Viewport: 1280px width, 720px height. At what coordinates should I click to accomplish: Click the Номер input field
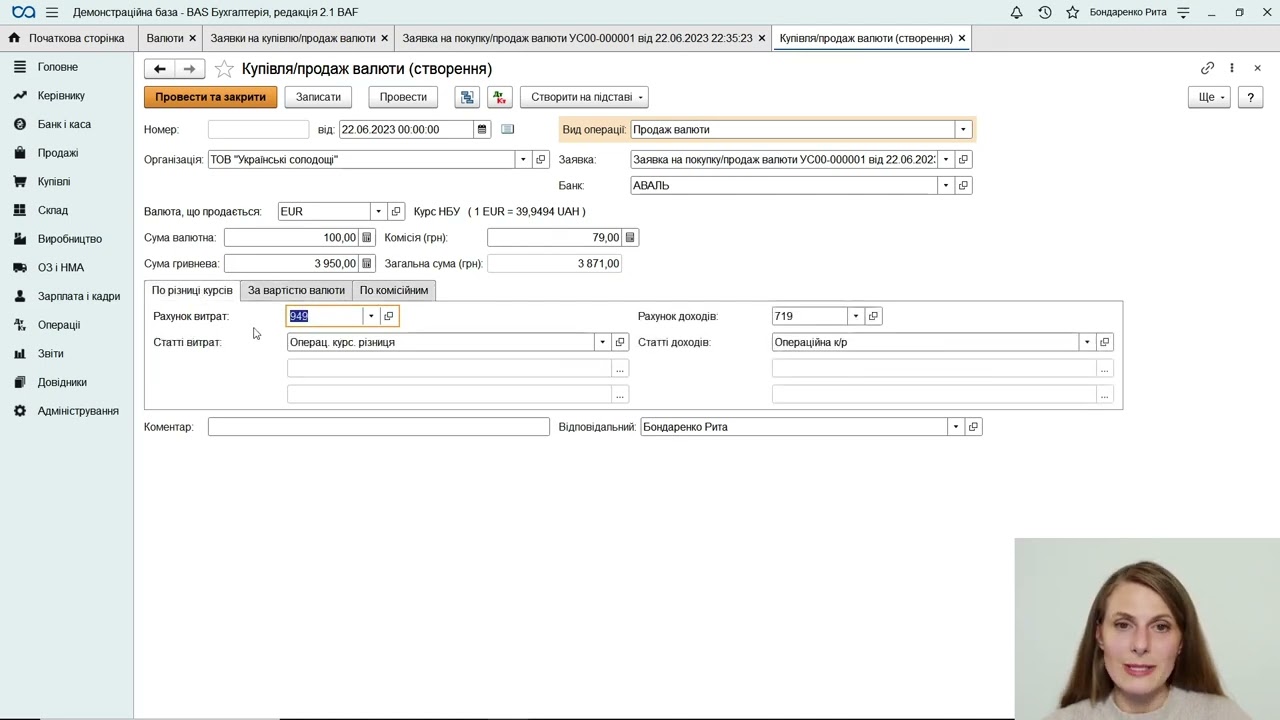[x=259, y=129]
